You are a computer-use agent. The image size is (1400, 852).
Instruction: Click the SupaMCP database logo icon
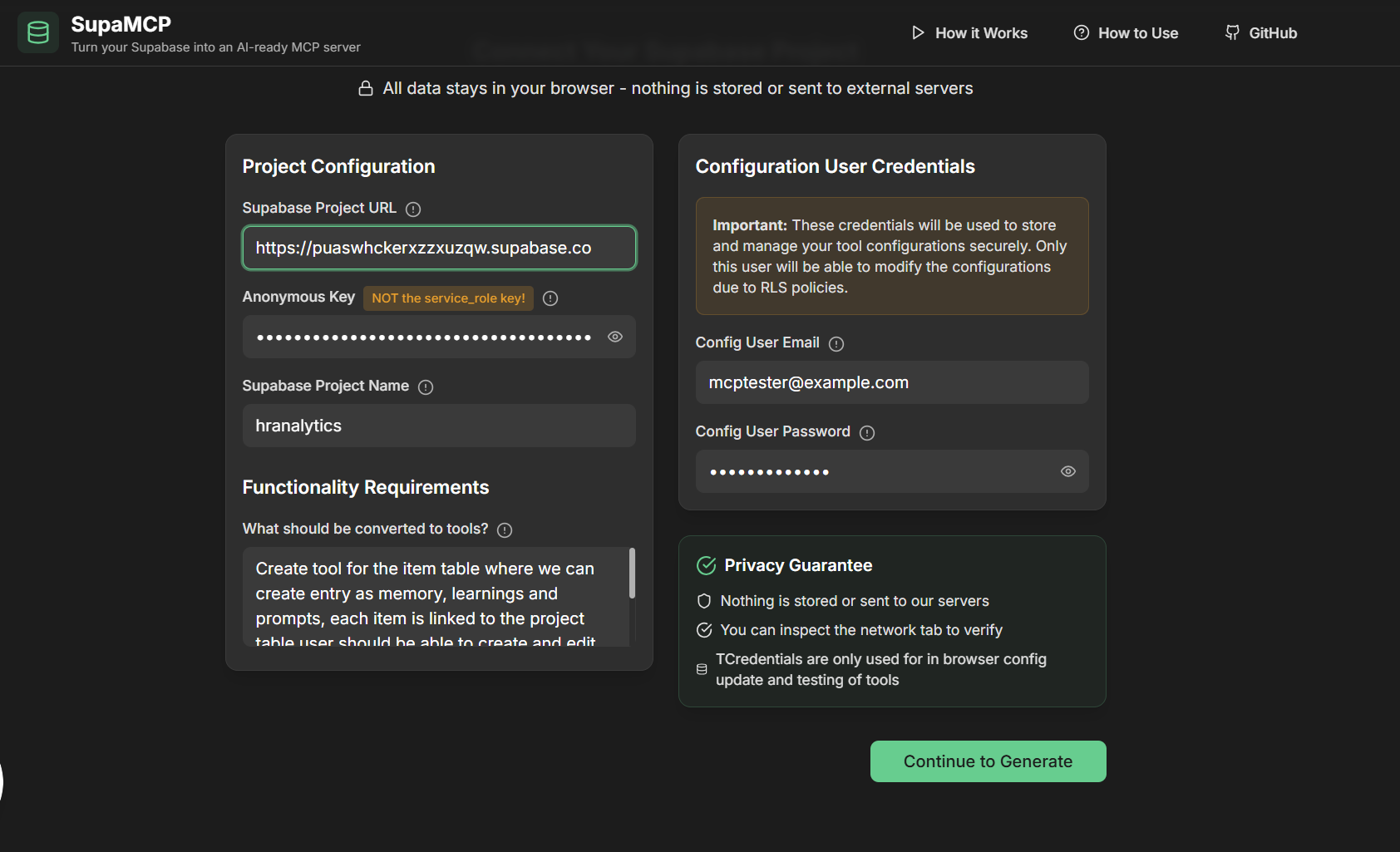coord(38,32)
